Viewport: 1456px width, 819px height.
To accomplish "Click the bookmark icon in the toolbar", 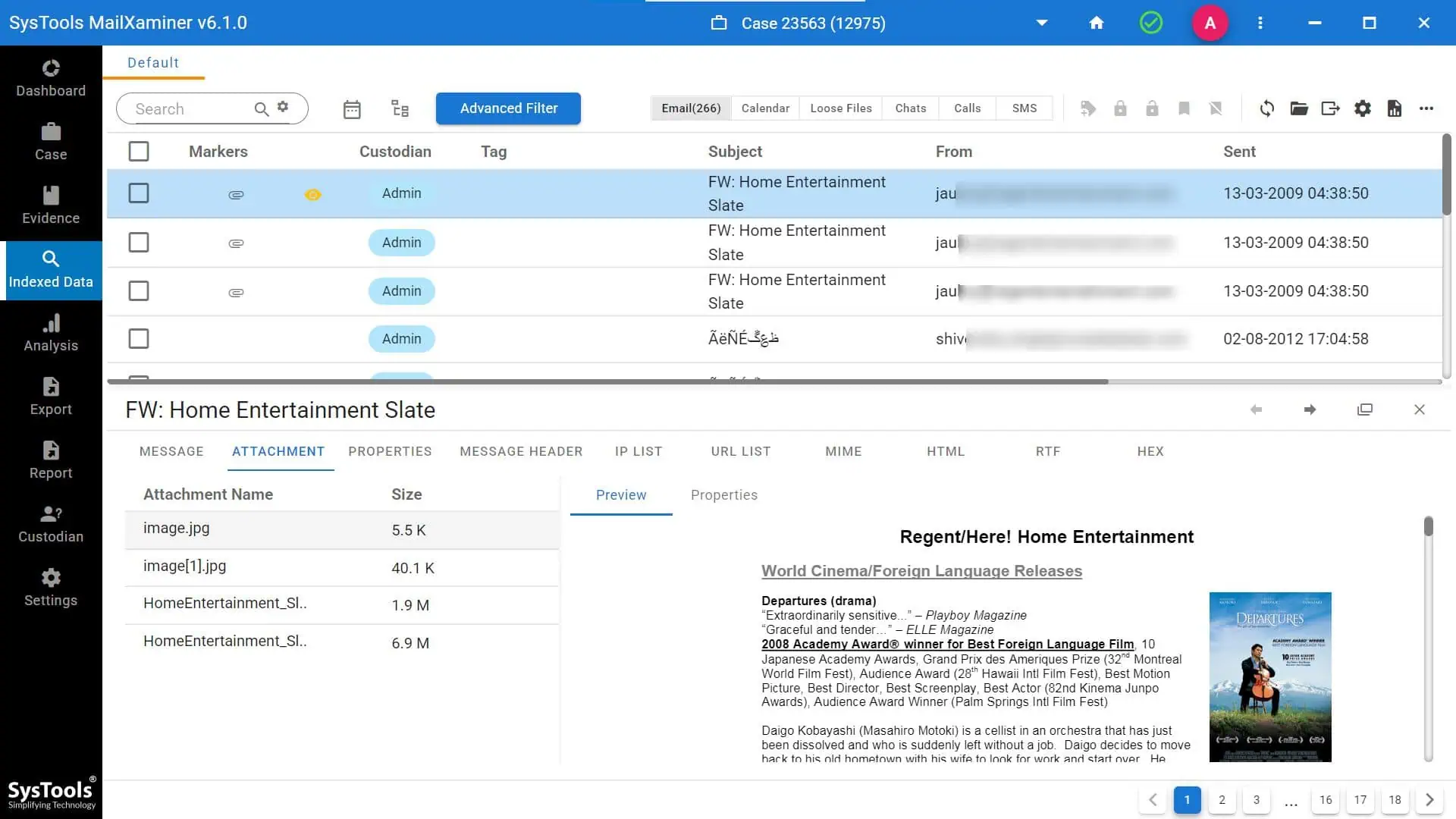I will coord(1184,108).
